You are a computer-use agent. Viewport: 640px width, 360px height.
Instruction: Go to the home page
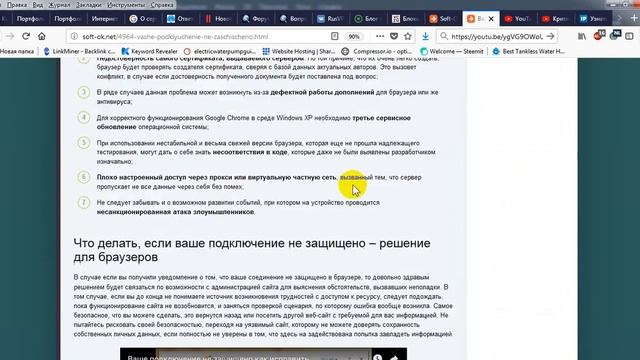pyautogui.click(x=42, y=36)
